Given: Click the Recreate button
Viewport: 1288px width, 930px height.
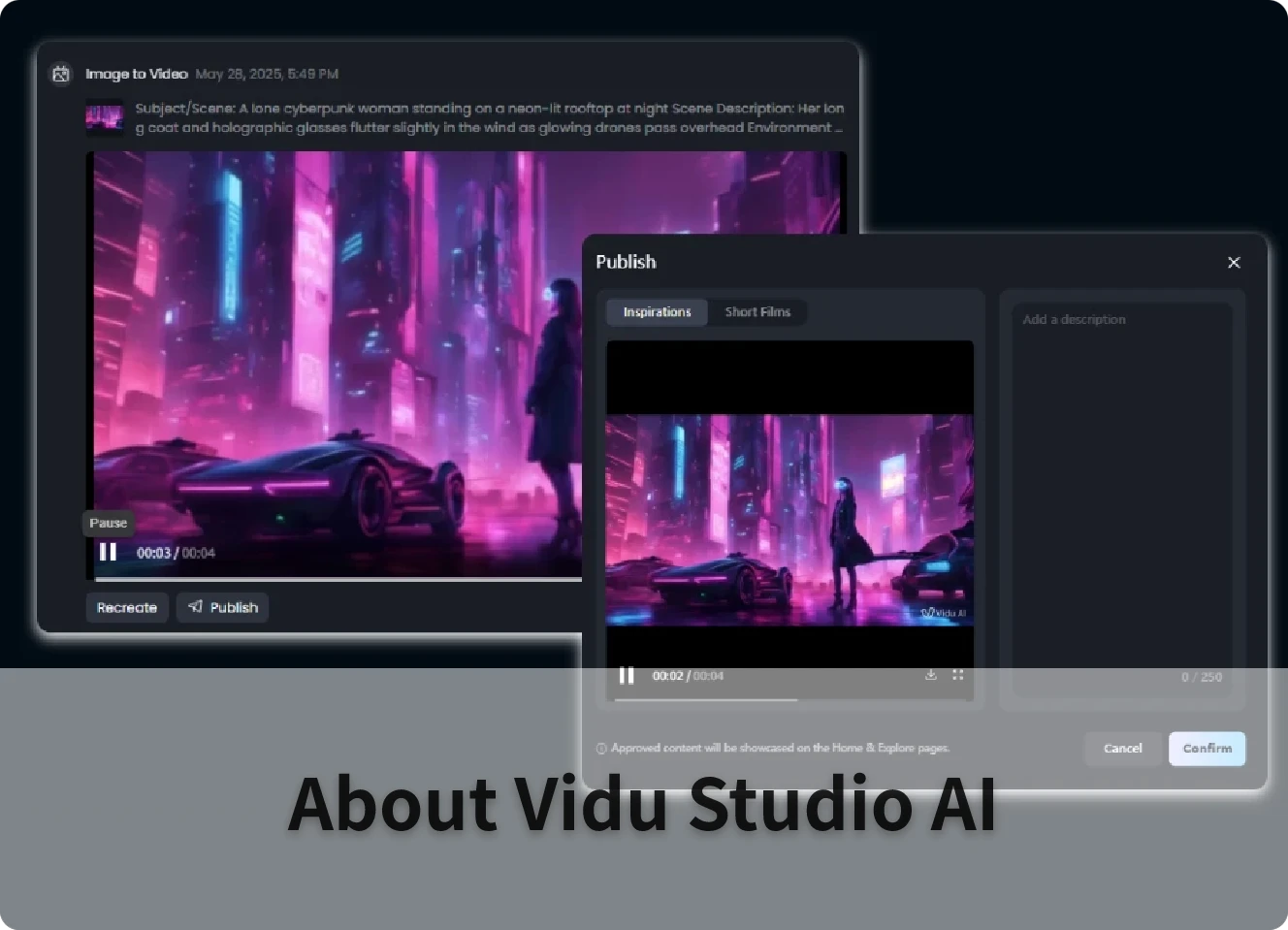Looking at the screenshot, I should coord(126,607).
